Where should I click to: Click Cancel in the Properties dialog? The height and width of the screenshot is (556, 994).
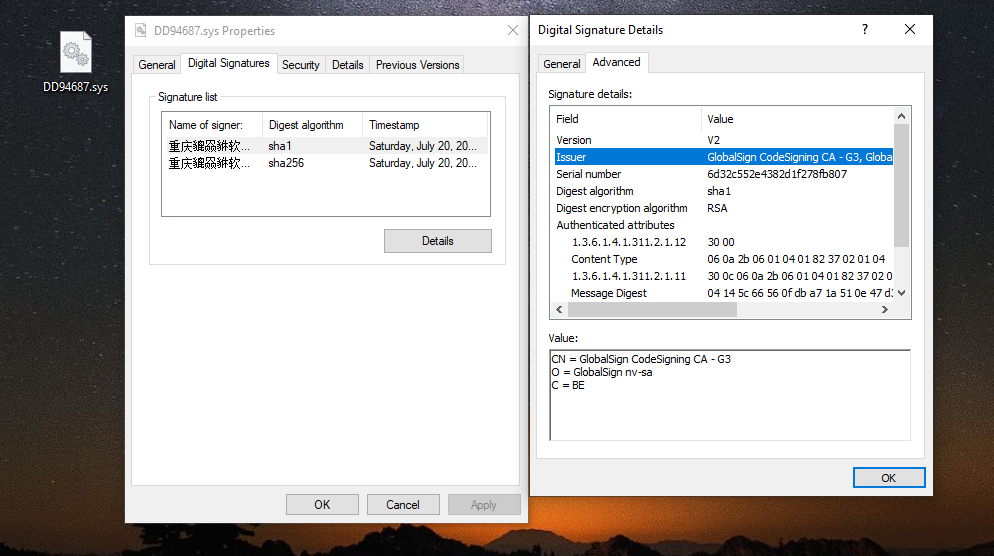pyautogui.click(x=403, y=505)
